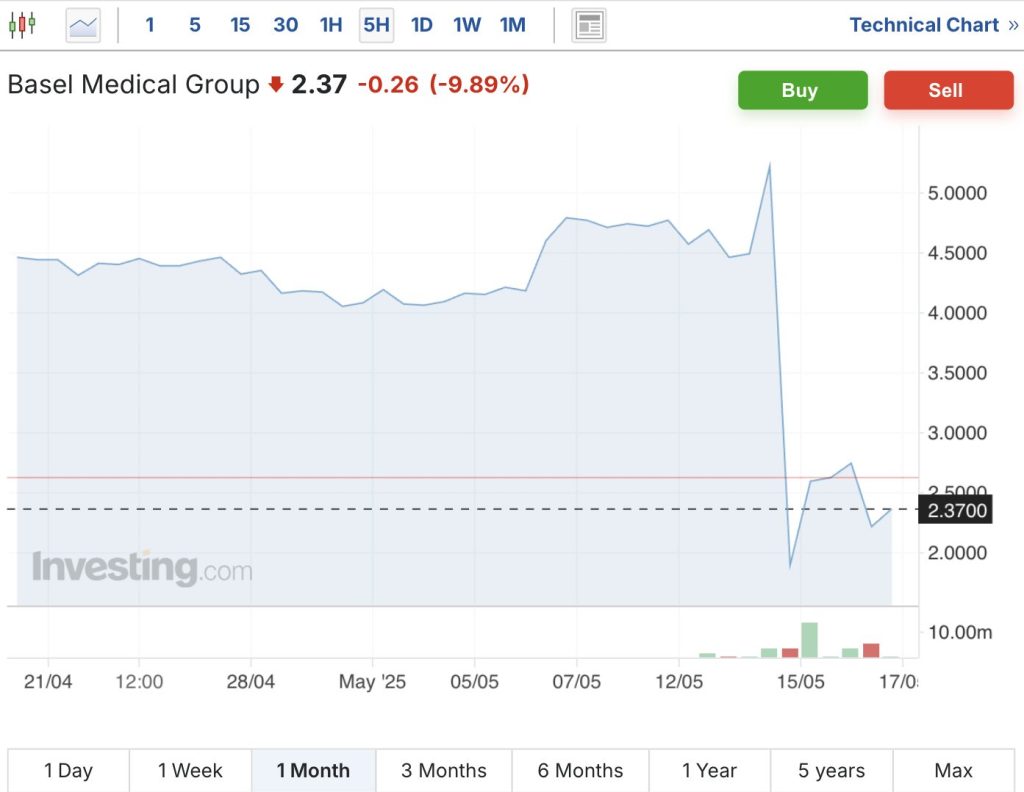Select the 1M monthly timeframe
The image size is (1024, 792).
pyautogui.click(x=512, y=24)
